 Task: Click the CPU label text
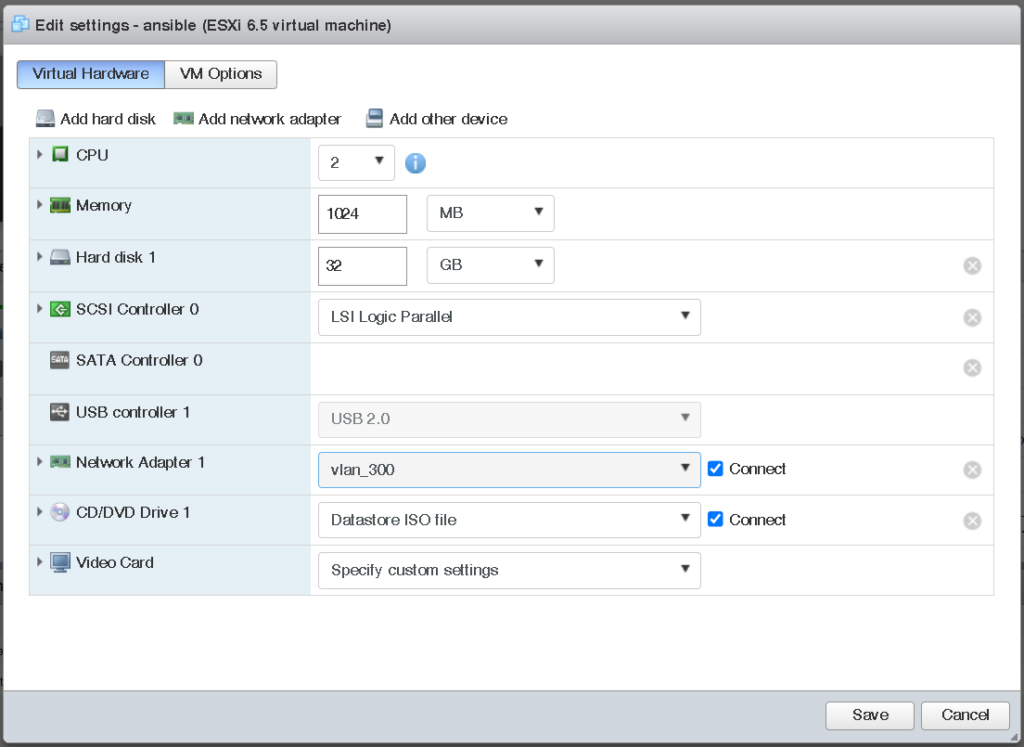[x=92, y=155]
